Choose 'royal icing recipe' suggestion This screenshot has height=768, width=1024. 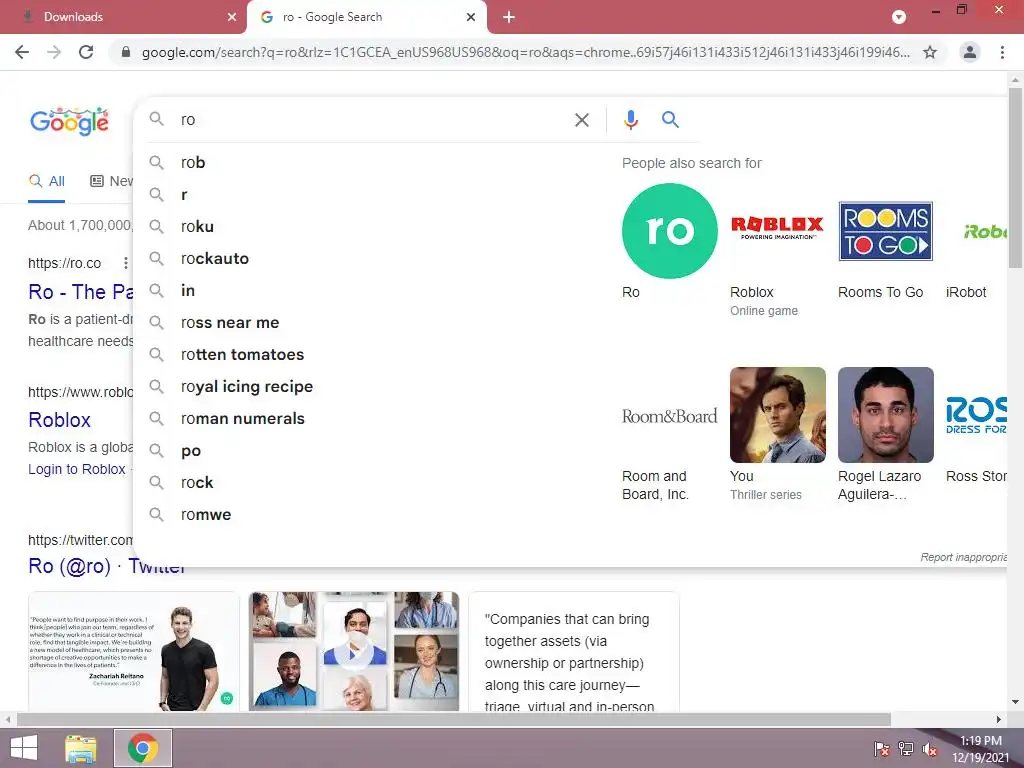(x=372, y=387)
